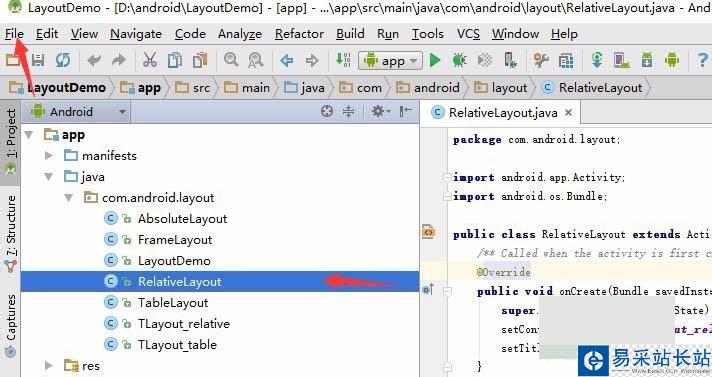The width and height of the screenshot is (712, 377).
Task: Open the SDK Manager icon
Action: [x=647, y=60]
